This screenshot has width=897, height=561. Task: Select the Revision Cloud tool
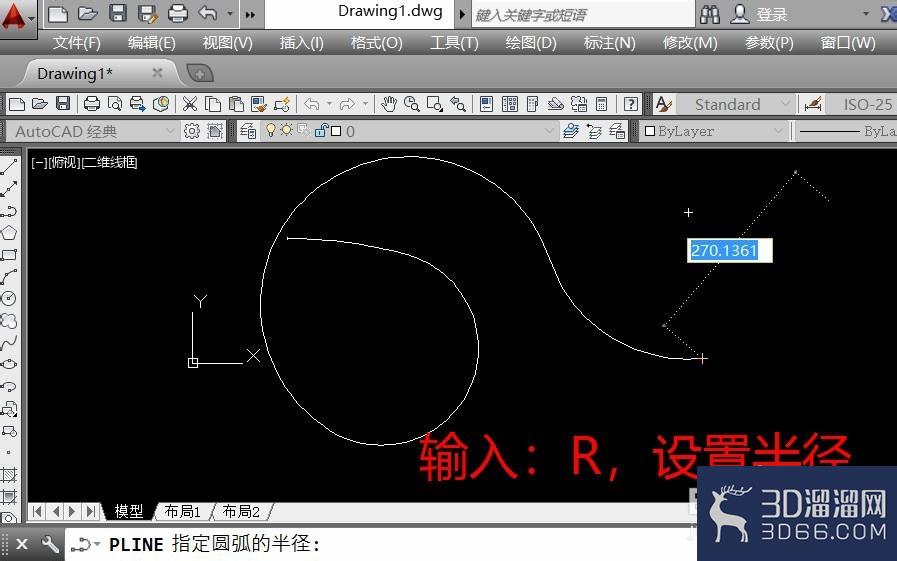pos(9,320)
